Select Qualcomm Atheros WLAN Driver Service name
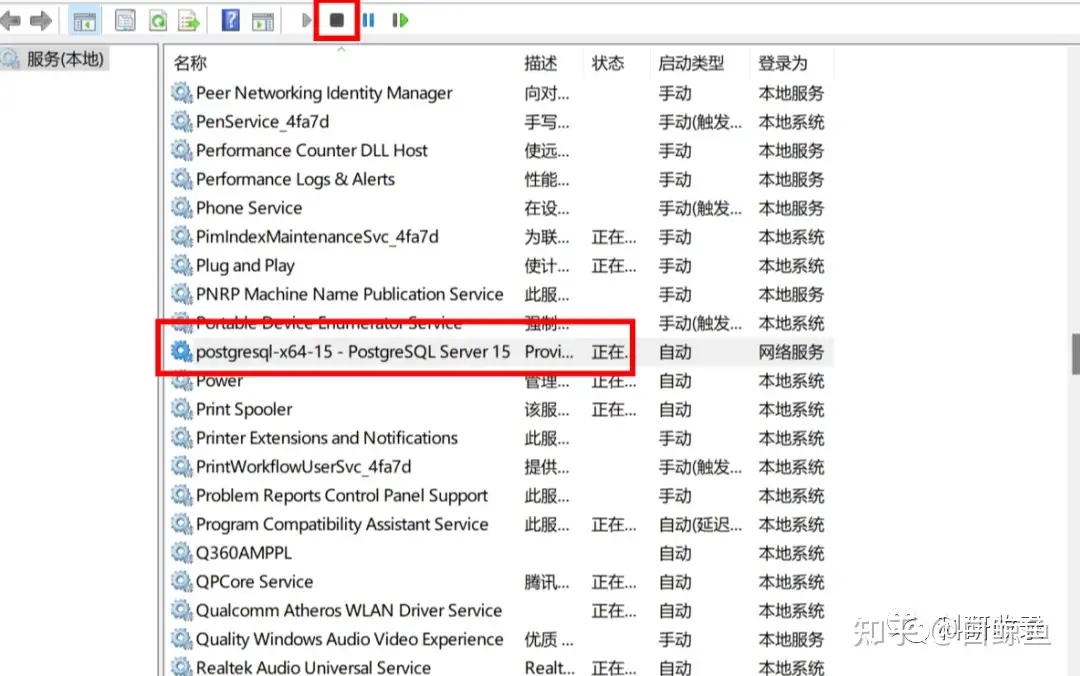 349,611
